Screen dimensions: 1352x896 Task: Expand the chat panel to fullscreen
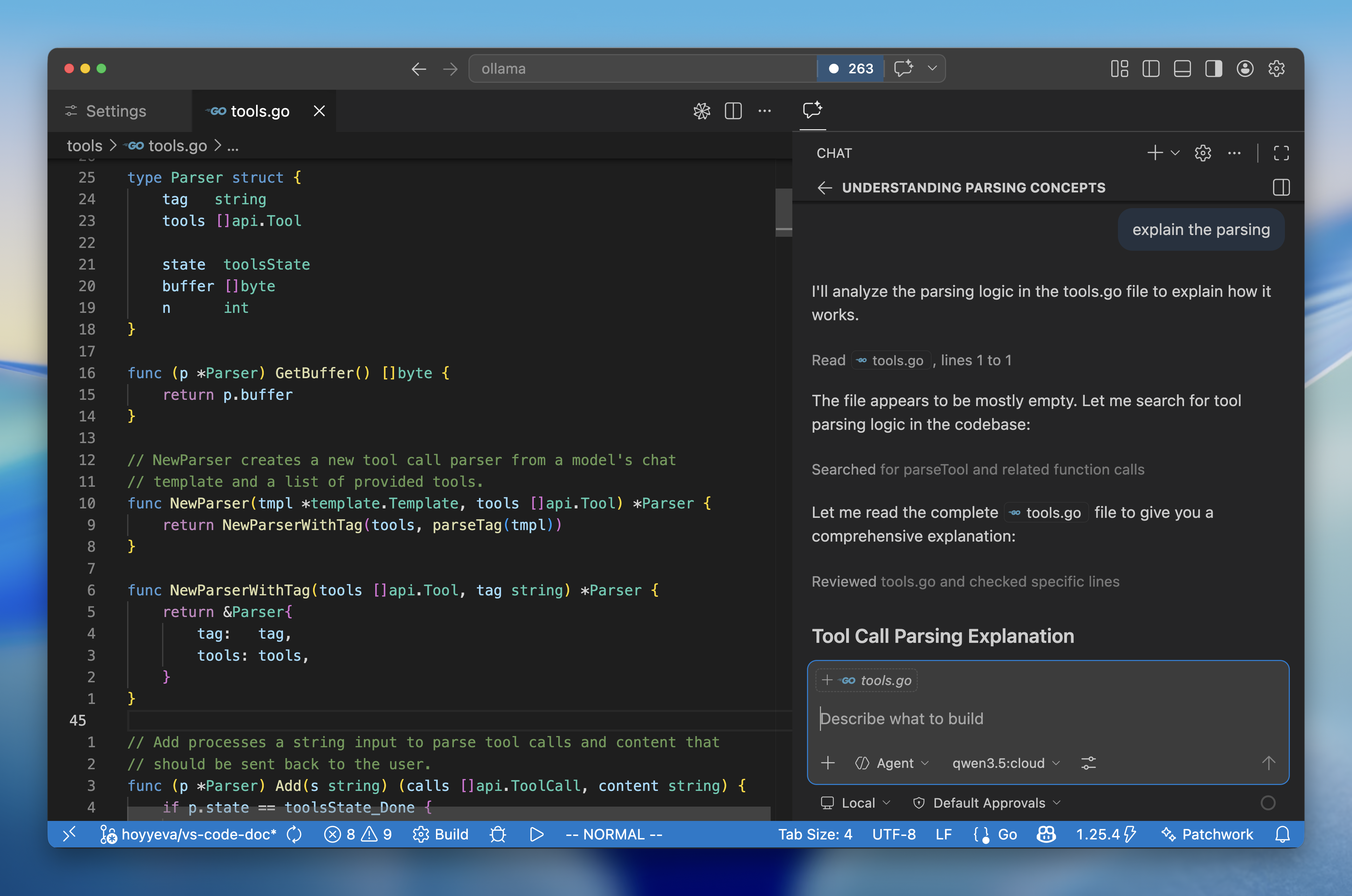[1282, 153]
